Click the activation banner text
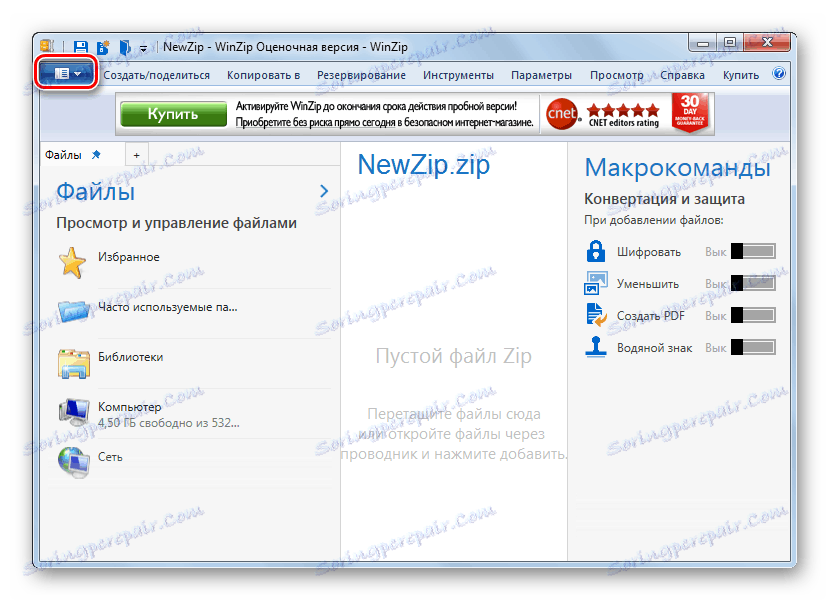Image resolution: width=830 pixels, height=601 pixels. (384, 114)
